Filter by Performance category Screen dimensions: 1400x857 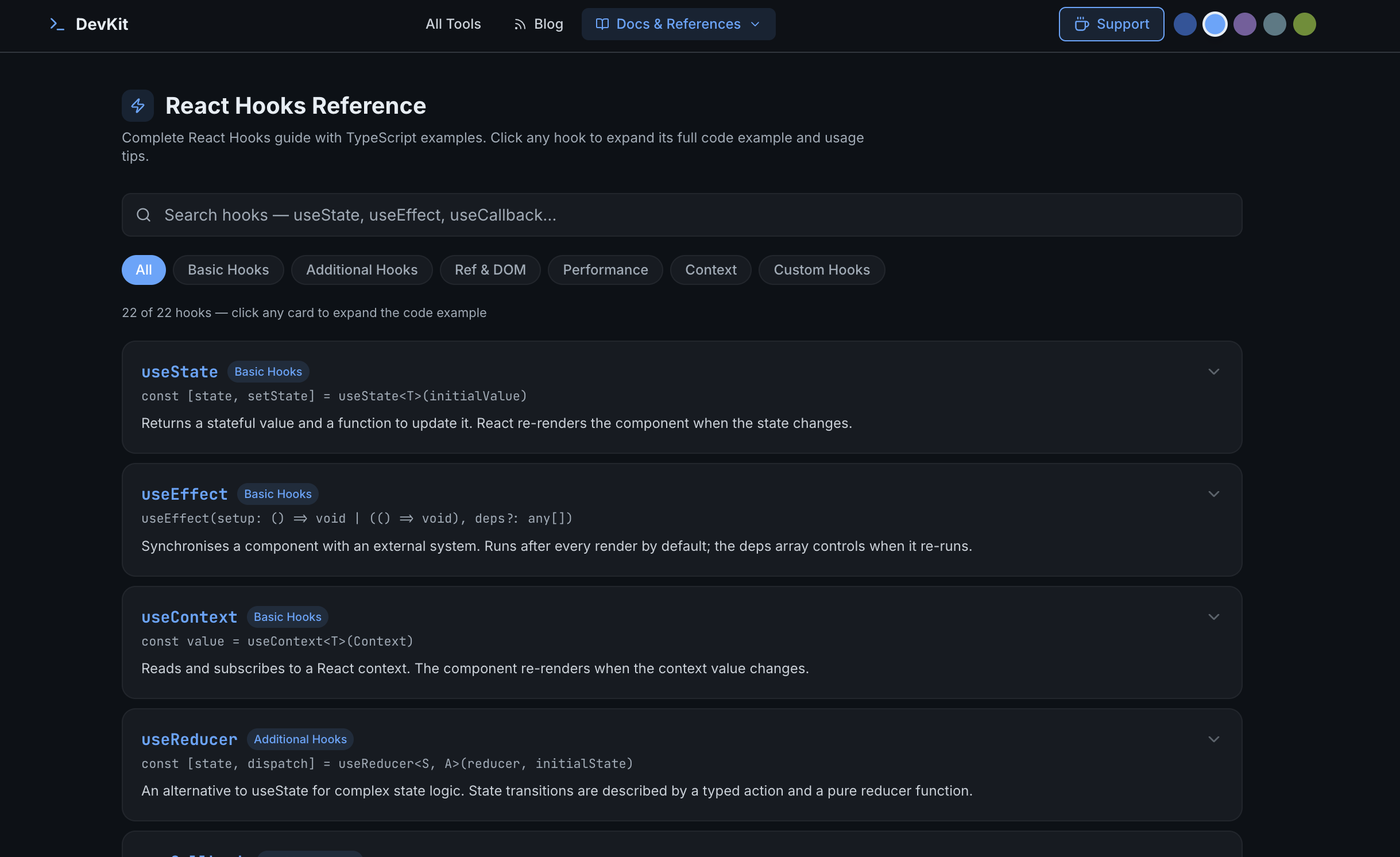[x=605, y=270]
